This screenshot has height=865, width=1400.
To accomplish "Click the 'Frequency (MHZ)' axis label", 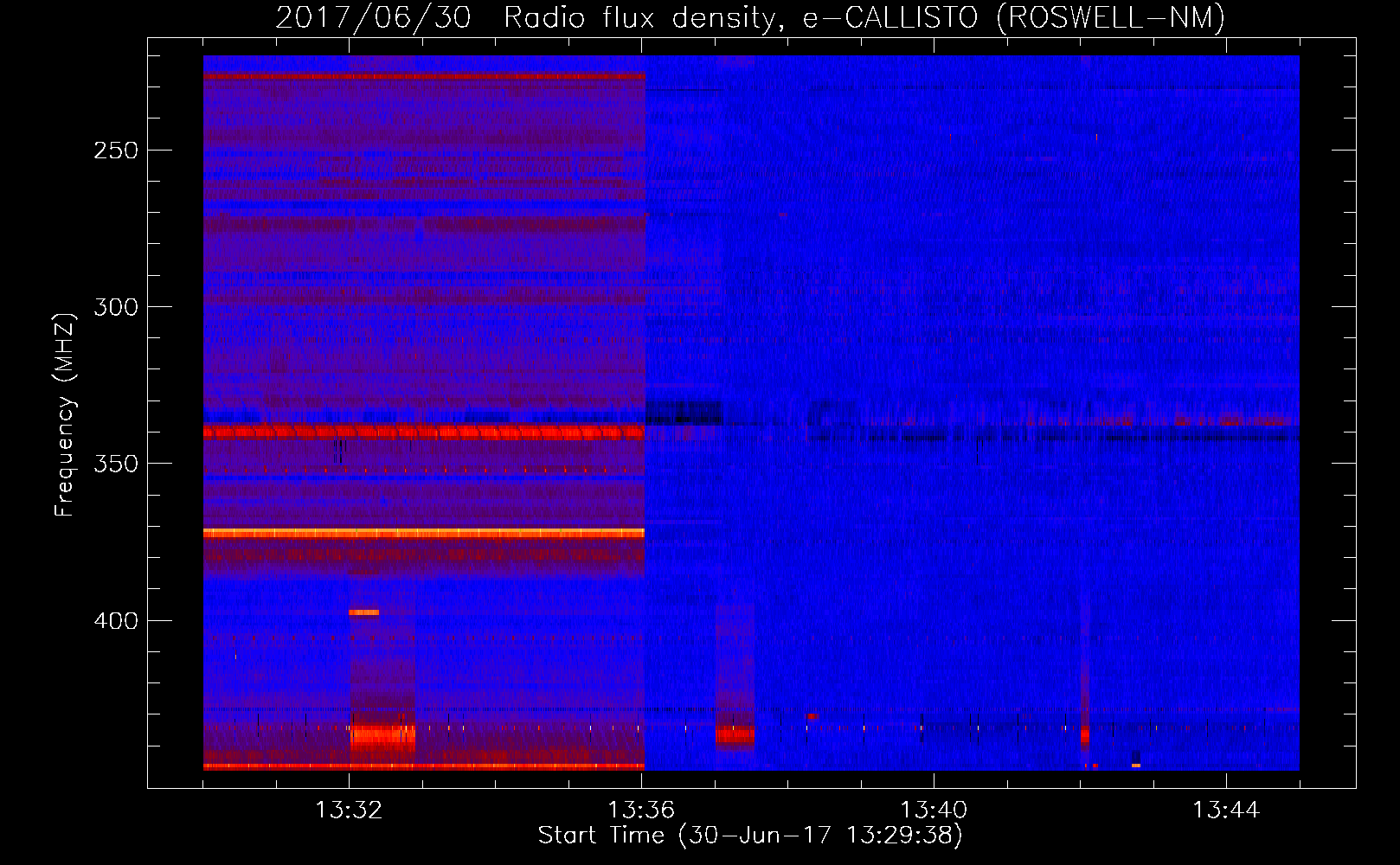I will pos(64,415).
